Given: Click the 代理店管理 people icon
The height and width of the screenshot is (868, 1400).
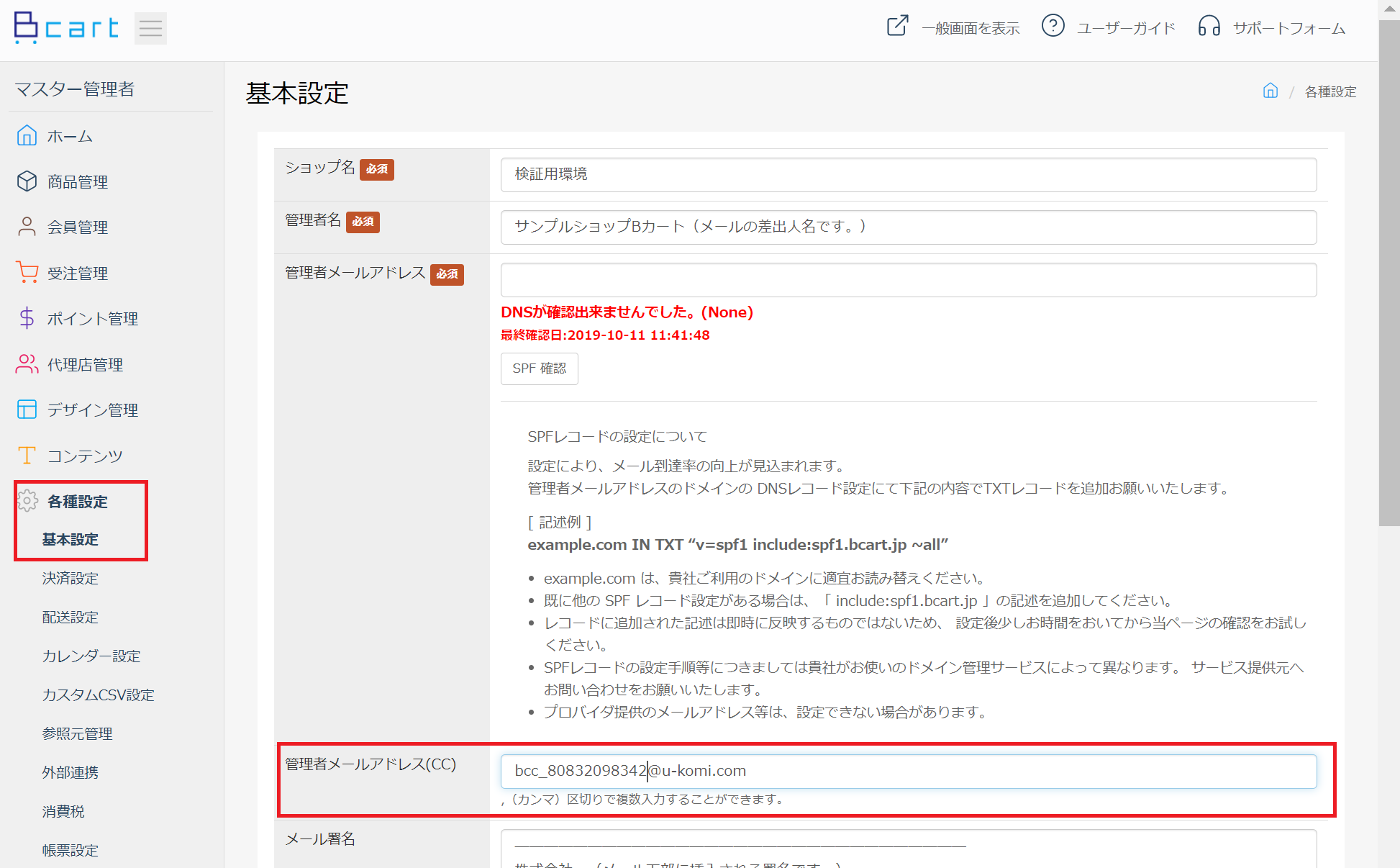Looking at the screenshot, I should pos(27,364).
